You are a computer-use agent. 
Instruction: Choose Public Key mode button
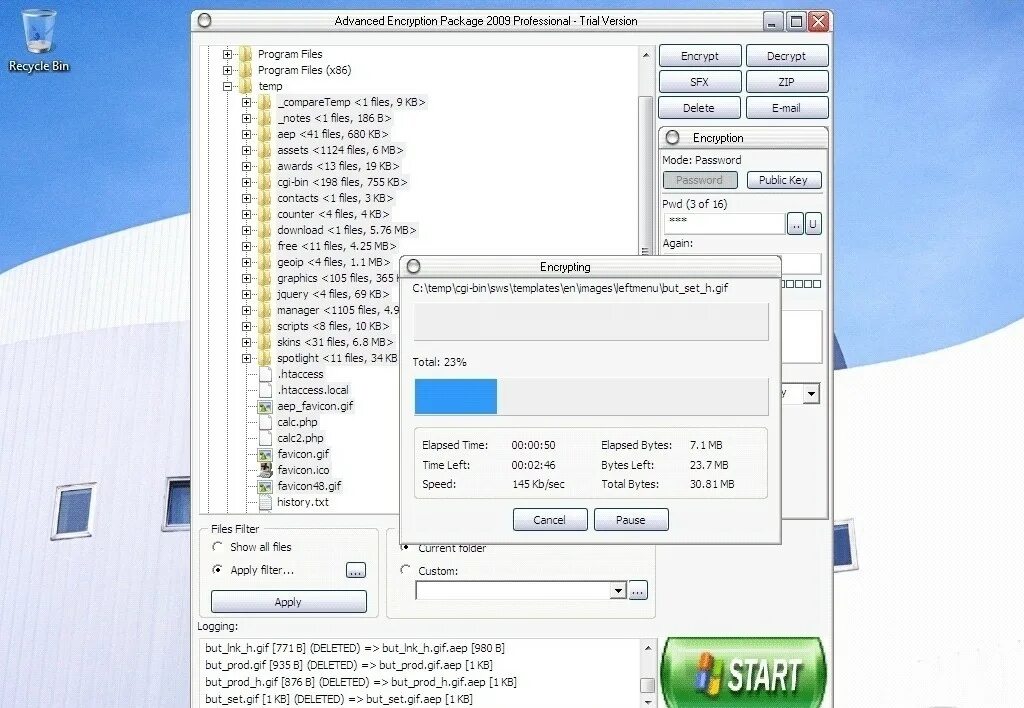784,180
